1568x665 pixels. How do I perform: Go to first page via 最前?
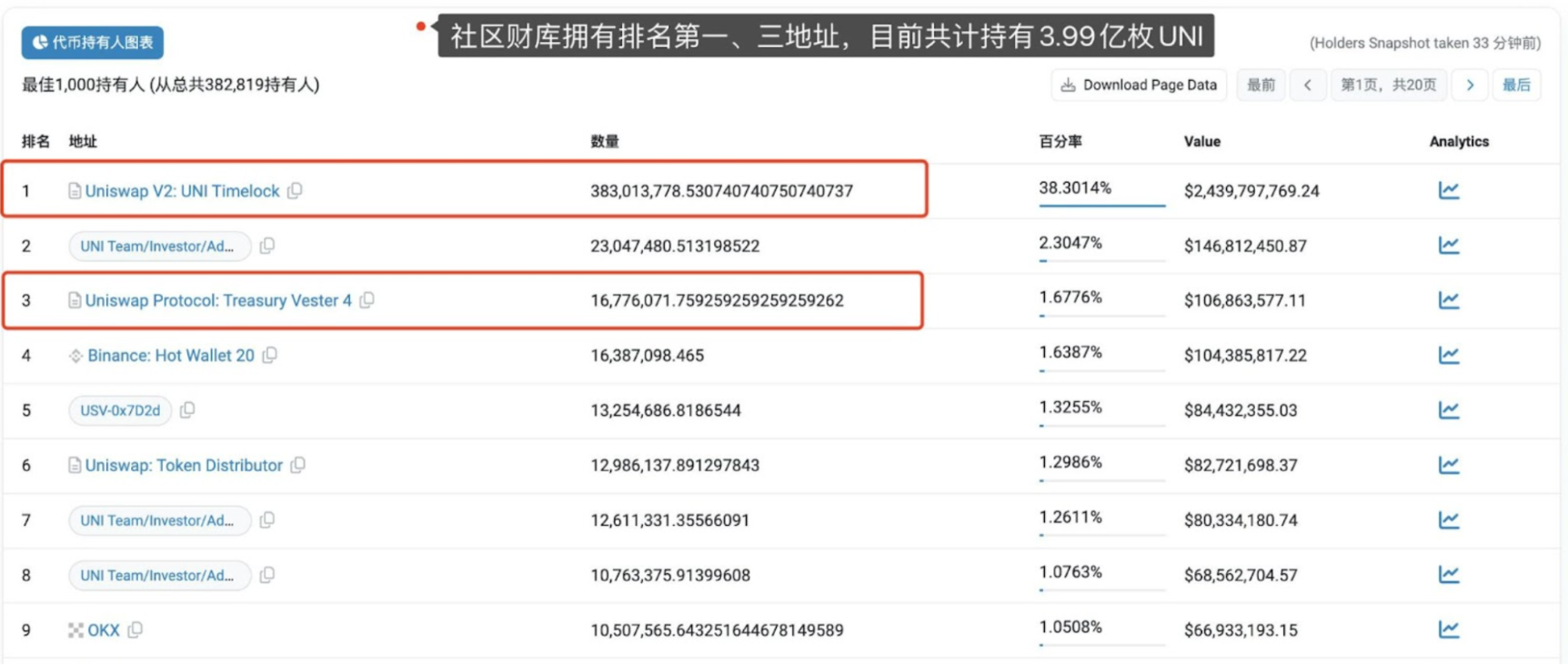click(x=1261, y=85)
